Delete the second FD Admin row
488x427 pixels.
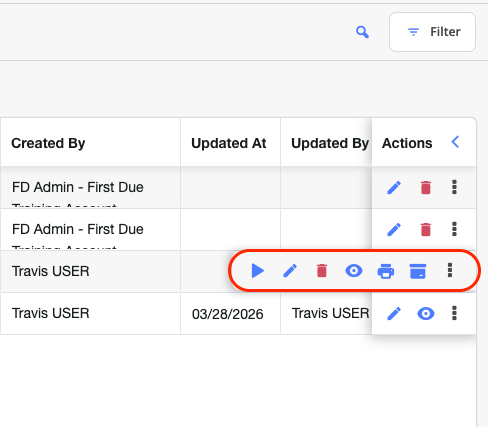coord(426,229)
